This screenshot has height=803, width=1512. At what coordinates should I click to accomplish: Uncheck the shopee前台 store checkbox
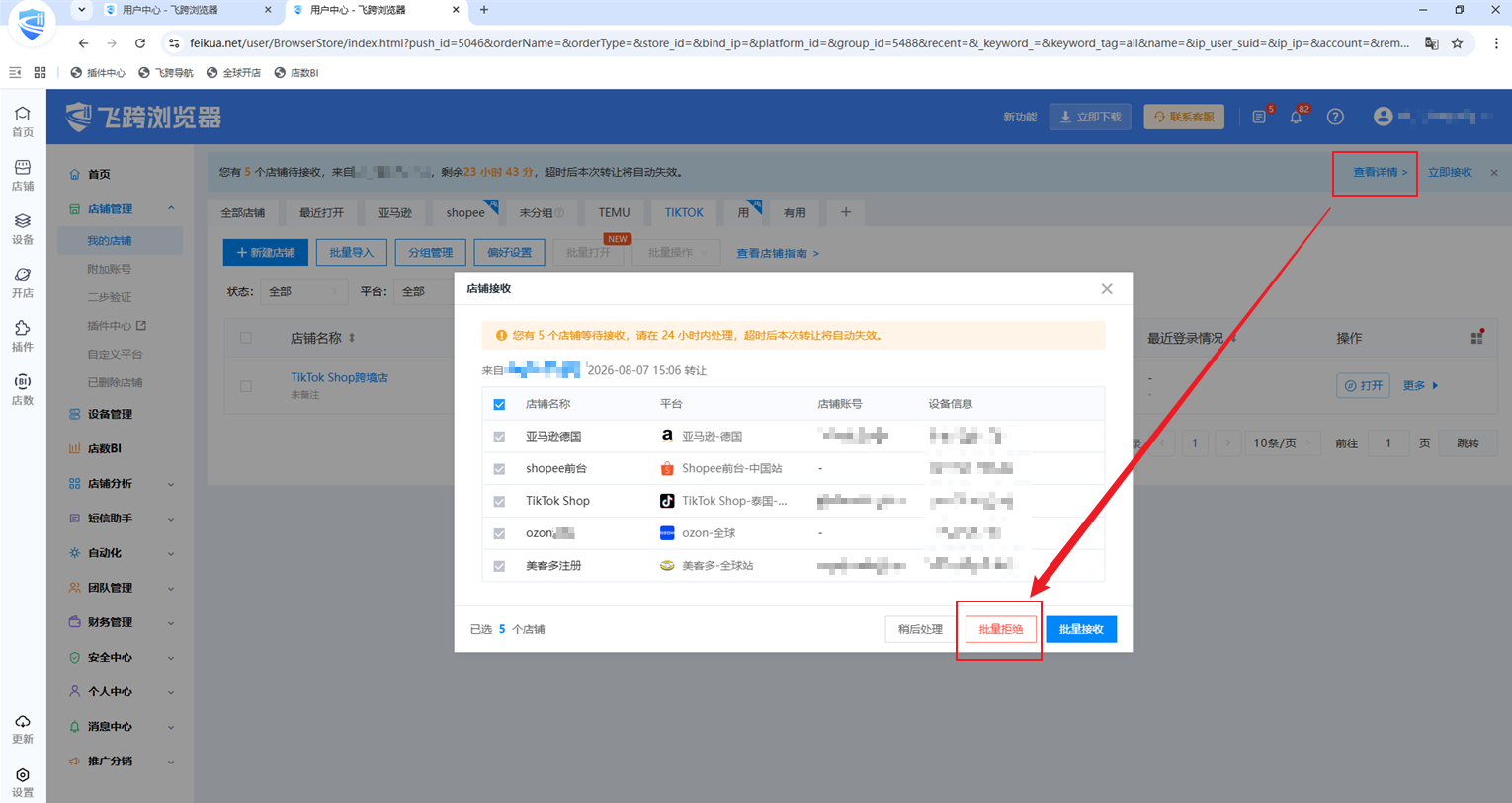tap(499, 469)
